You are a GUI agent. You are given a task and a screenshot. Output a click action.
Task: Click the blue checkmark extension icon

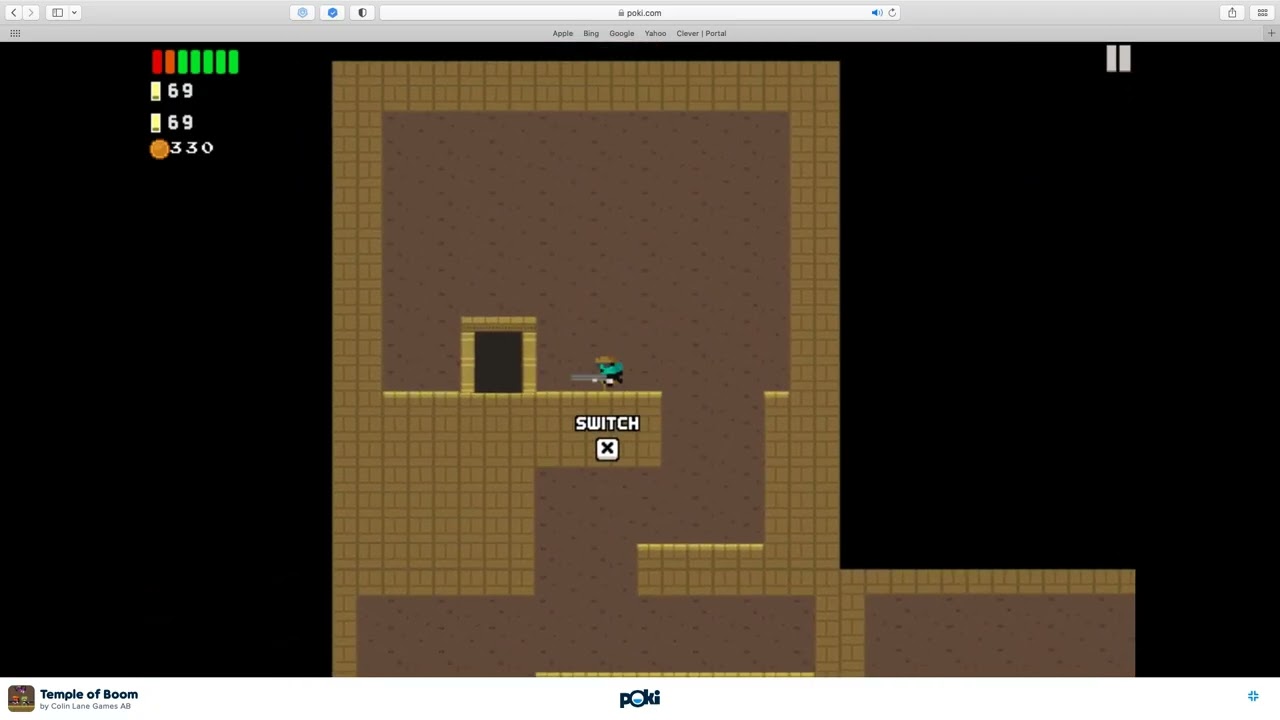pos(332,12)
